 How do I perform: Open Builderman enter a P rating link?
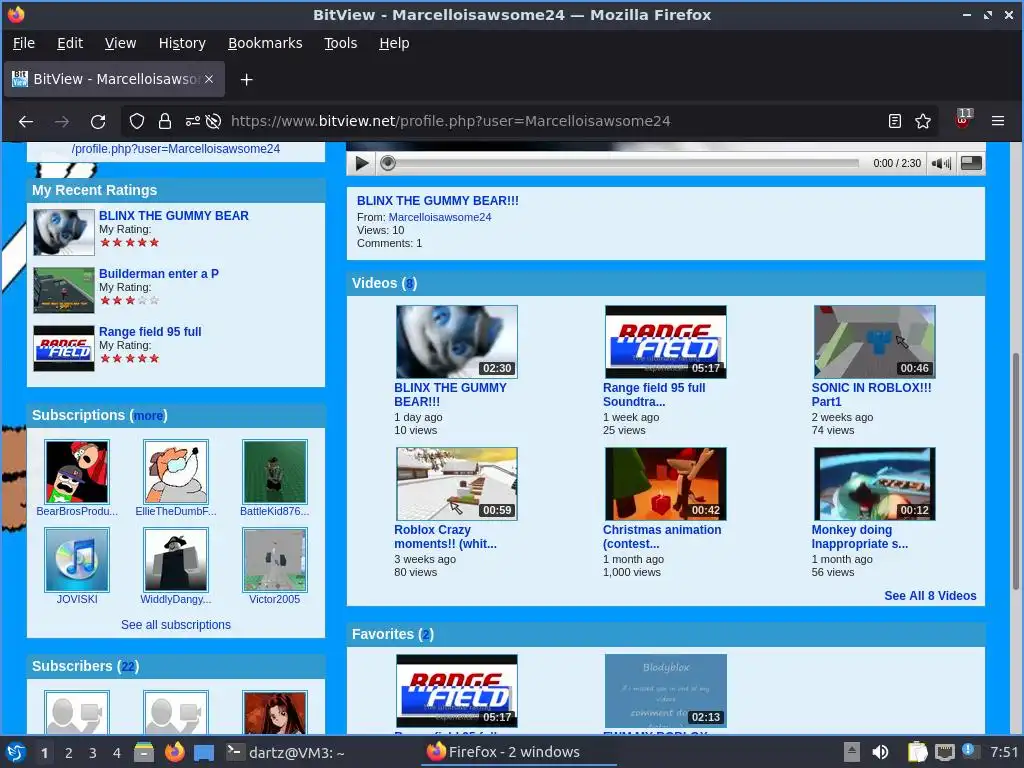tap(159, 274)
